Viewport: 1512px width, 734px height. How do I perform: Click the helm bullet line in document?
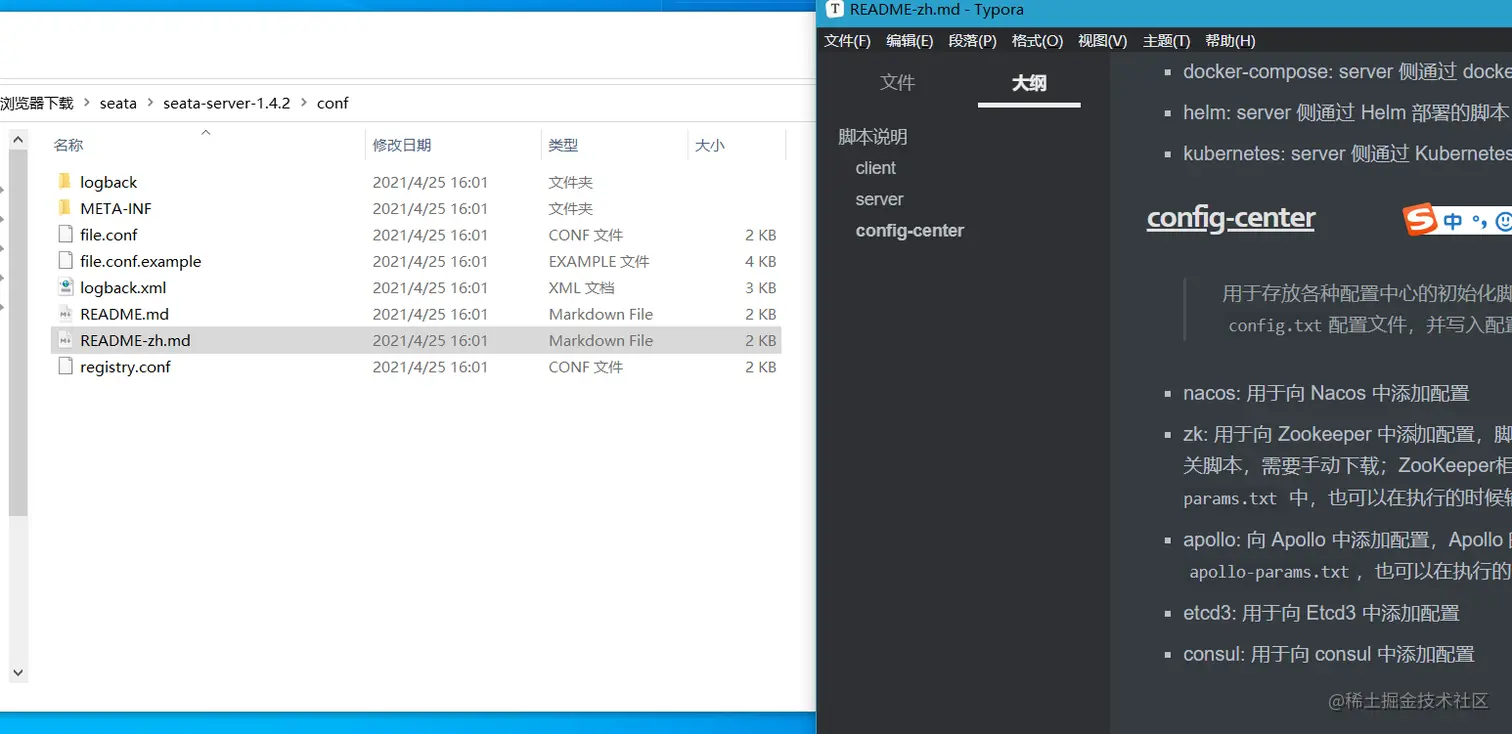pos(1347,113)
